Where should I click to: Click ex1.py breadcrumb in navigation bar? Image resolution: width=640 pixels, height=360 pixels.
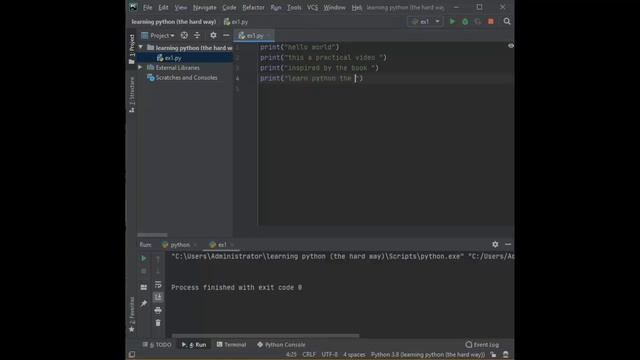236,22
